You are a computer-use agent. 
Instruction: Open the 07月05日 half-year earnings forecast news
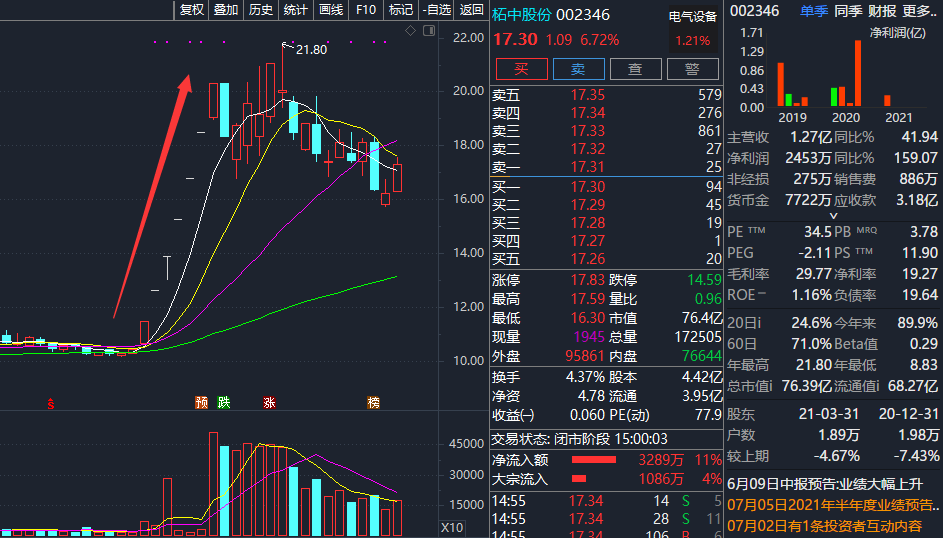[x=834, y=504]
